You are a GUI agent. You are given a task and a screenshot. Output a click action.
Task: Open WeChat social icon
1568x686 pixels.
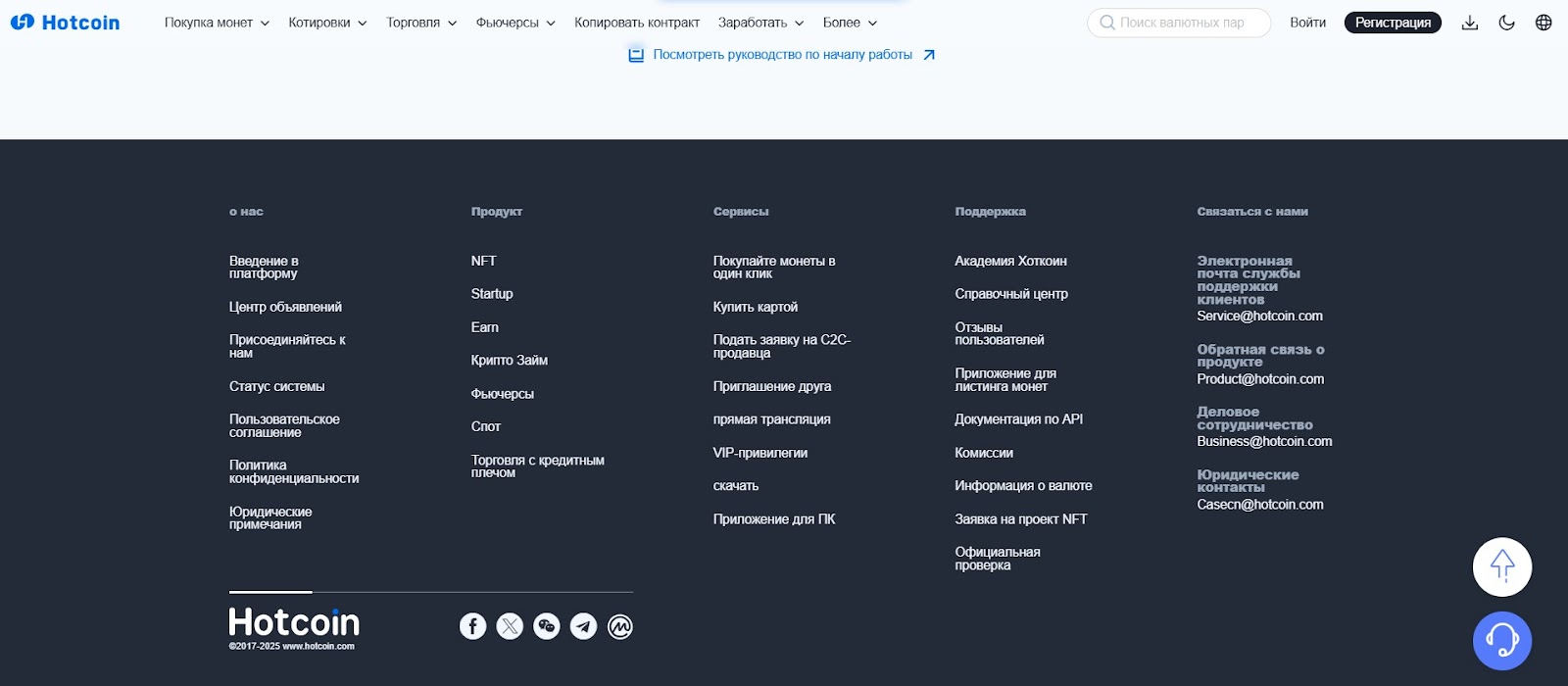point(547,626)
